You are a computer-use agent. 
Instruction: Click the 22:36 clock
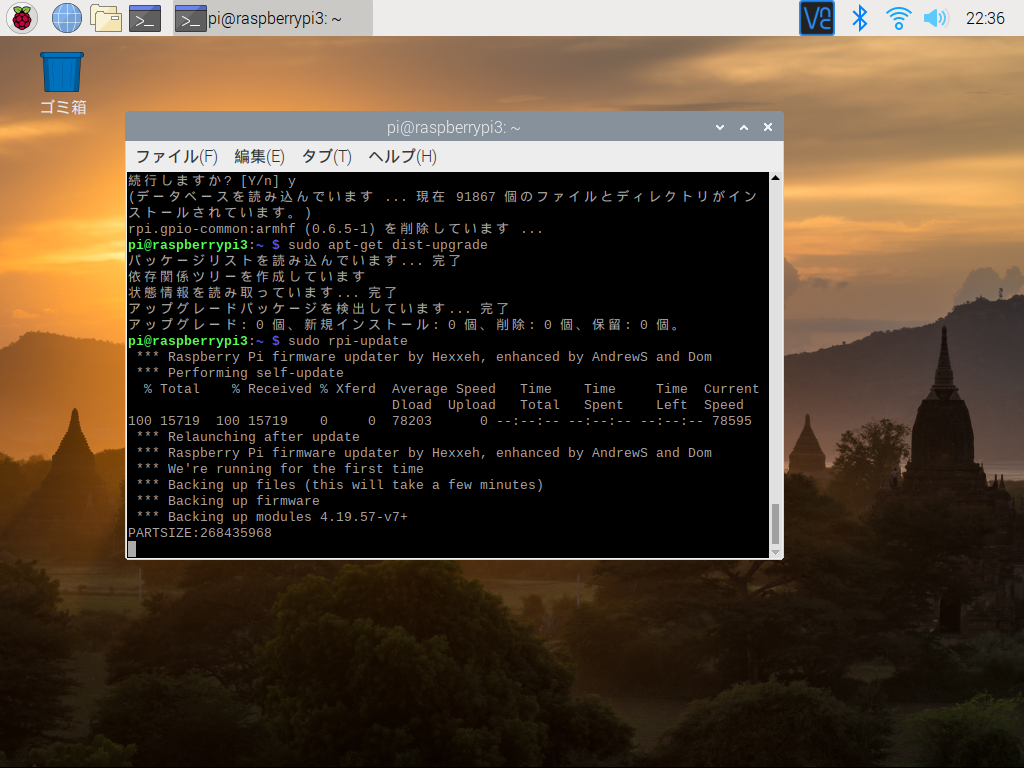985,18
